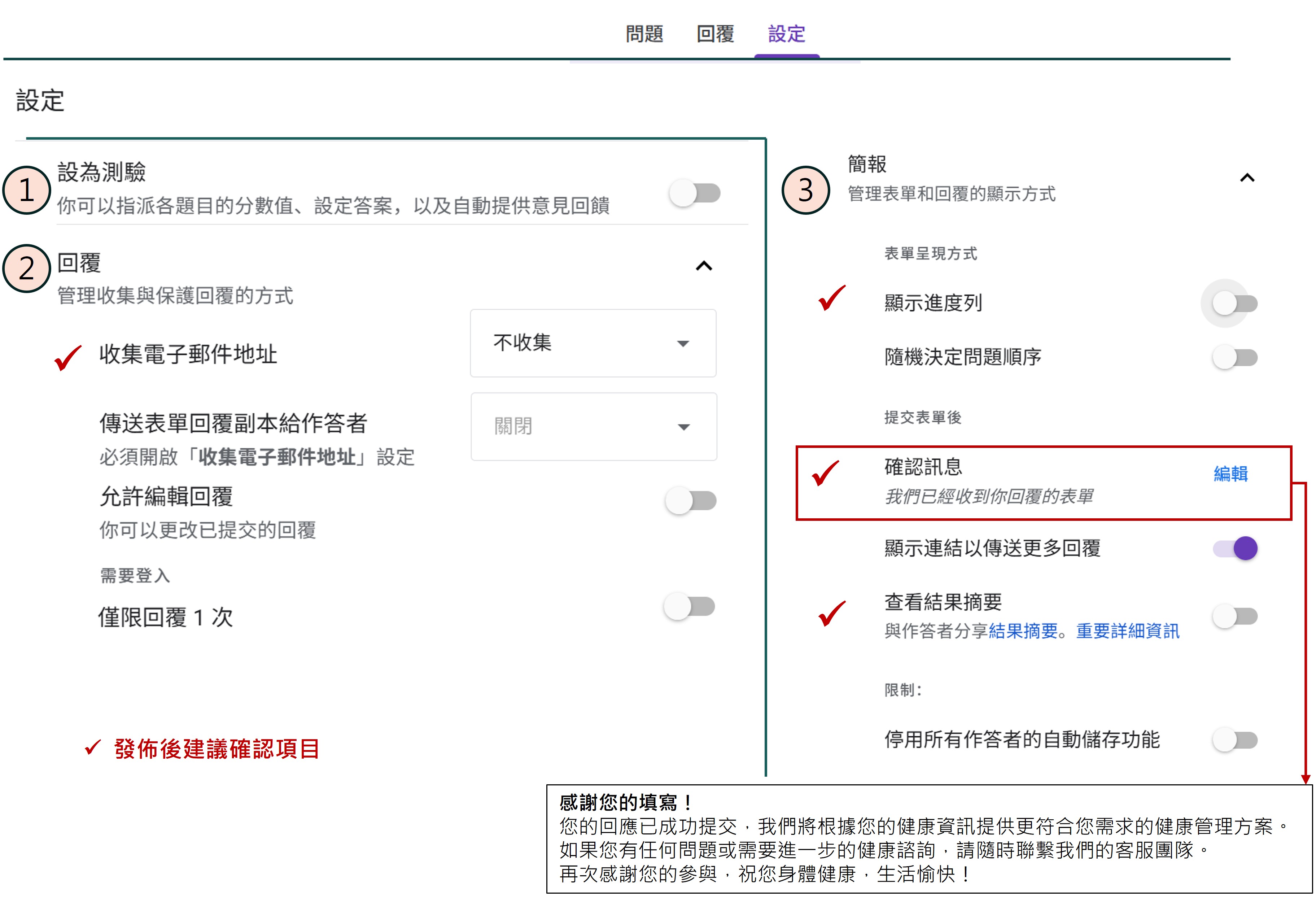Viewport: 1316px width, 898px height.
Task: Click 編輯 link for confirmation message
Action: coord(1230,474)
